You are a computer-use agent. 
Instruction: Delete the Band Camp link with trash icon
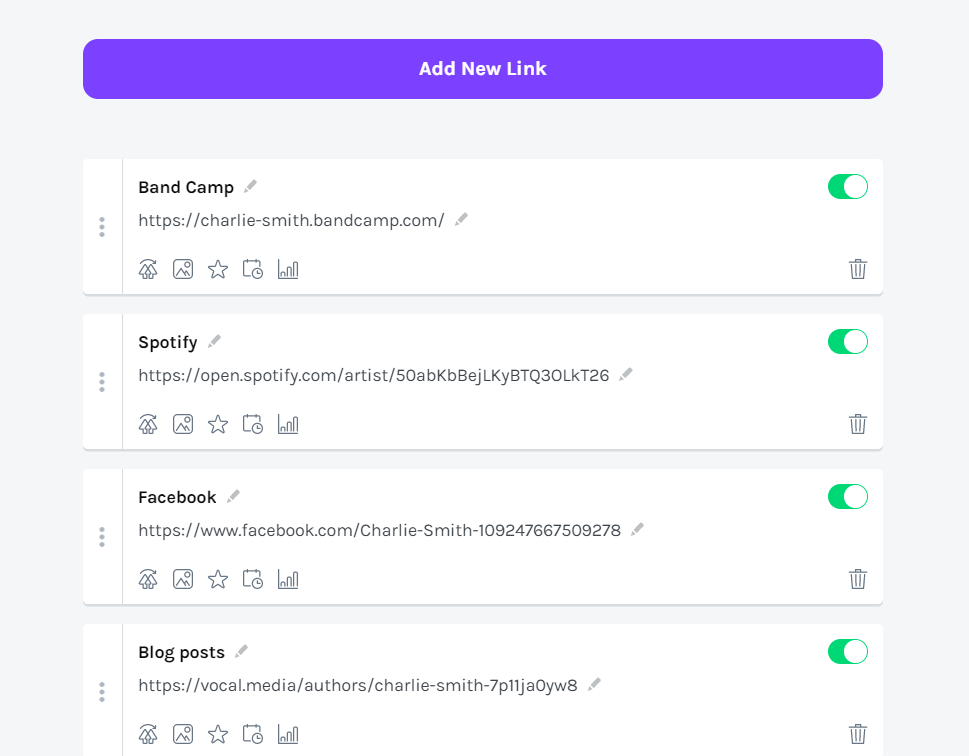click(858, 269)
